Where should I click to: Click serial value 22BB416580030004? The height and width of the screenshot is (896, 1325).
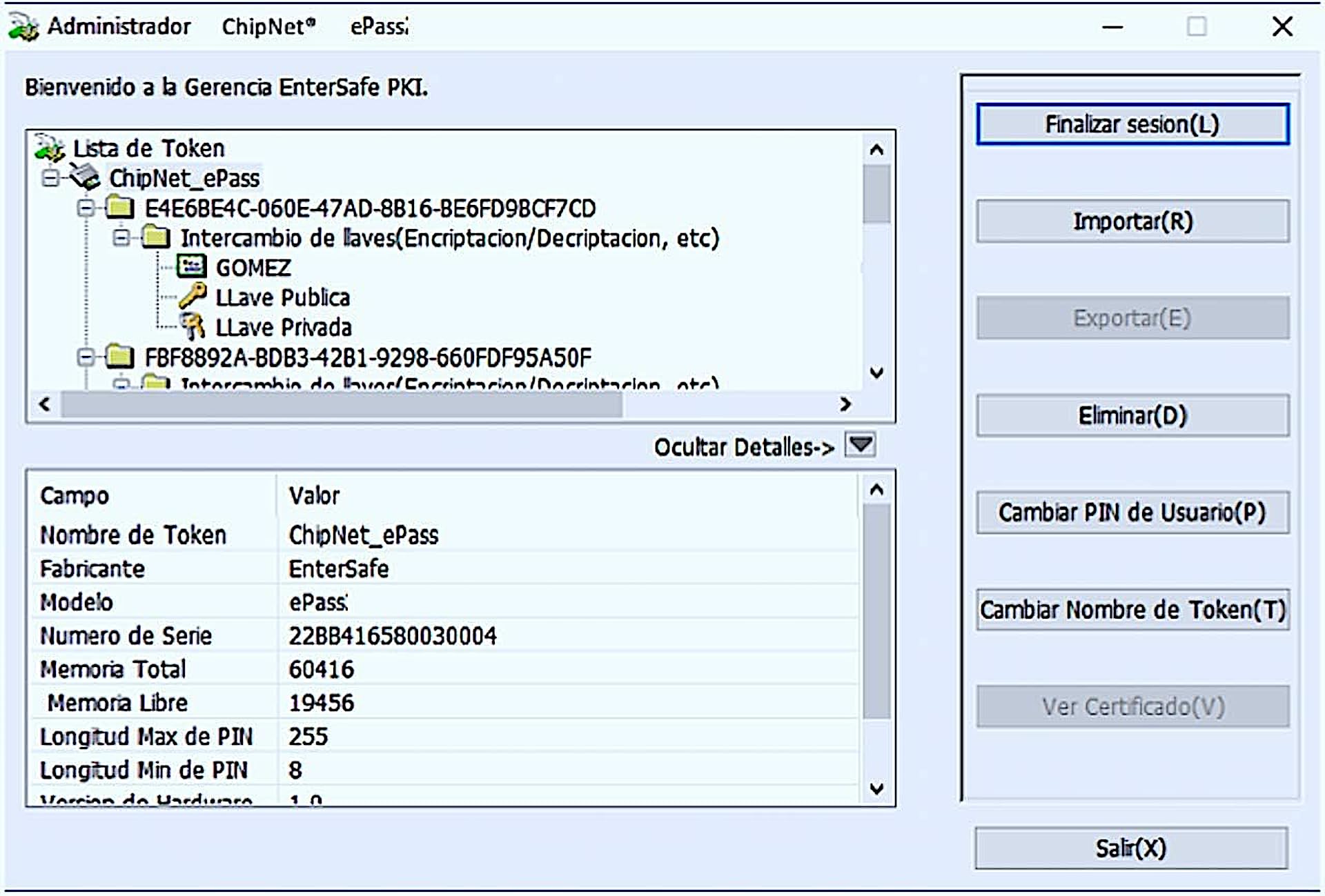(393, 636)
